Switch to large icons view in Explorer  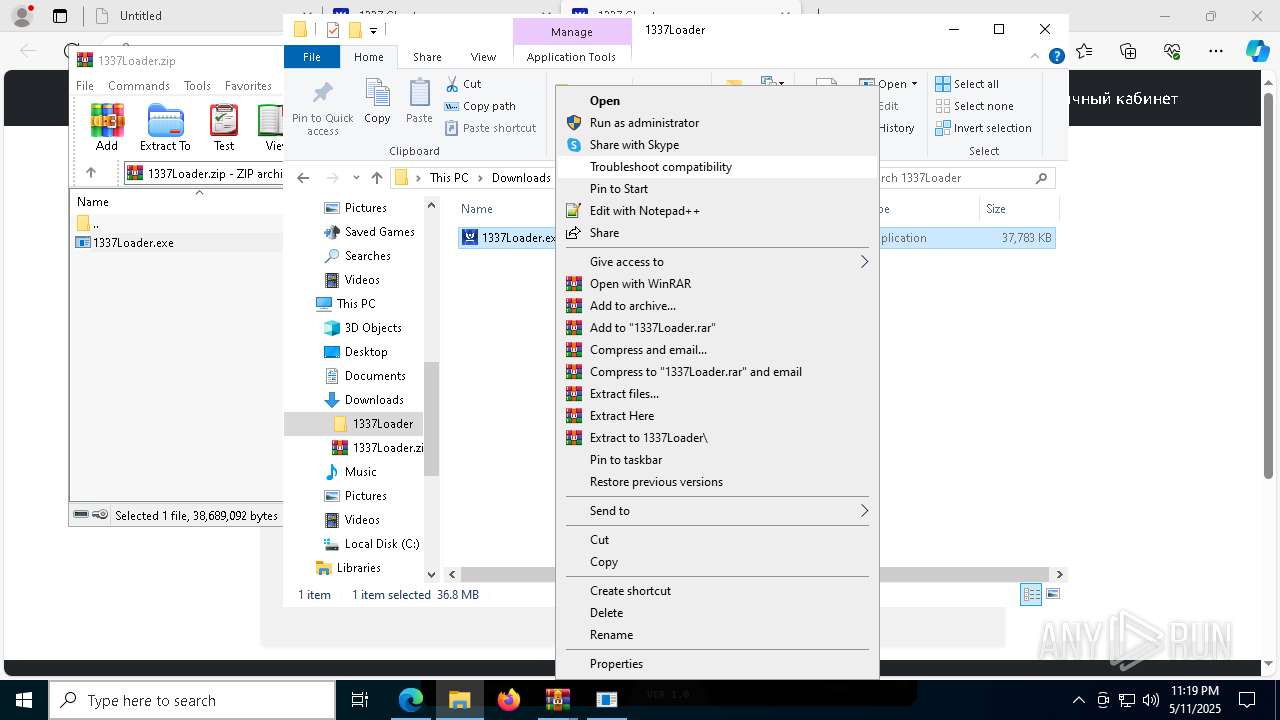[x=1052, y=594]
